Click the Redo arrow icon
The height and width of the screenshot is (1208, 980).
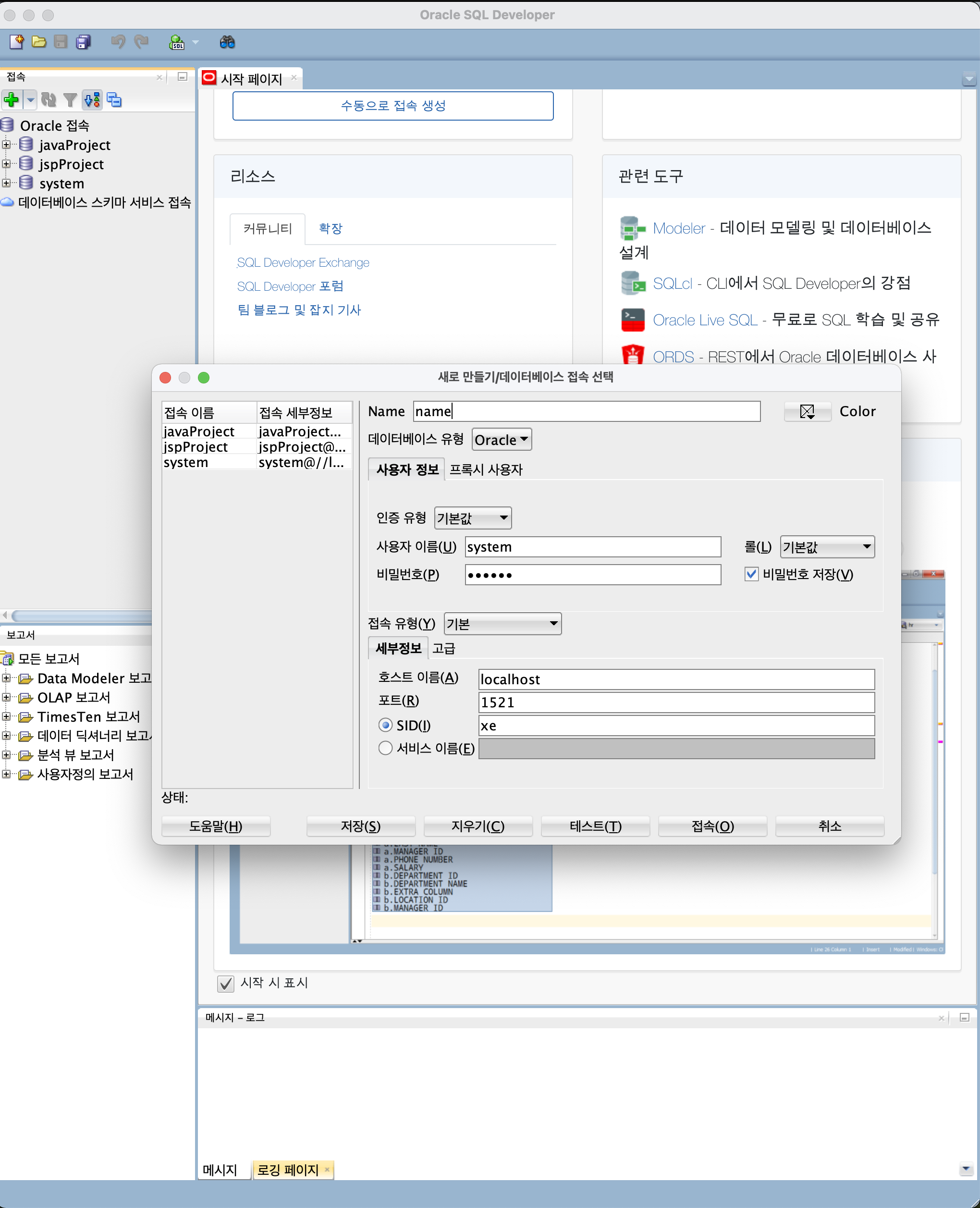pos(141,42)
